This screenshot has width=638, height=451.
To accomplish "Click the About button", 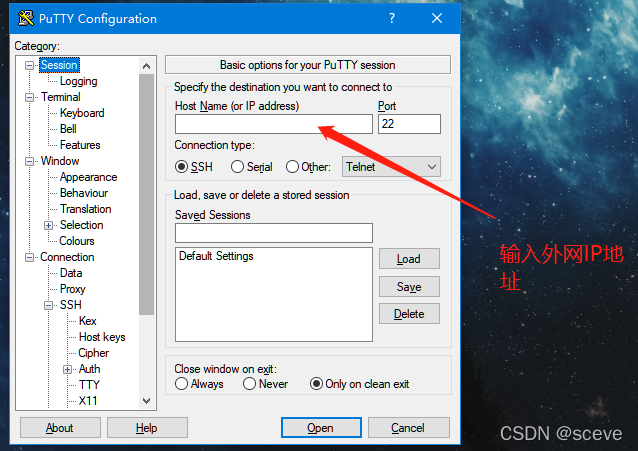I will pos(60,428).
